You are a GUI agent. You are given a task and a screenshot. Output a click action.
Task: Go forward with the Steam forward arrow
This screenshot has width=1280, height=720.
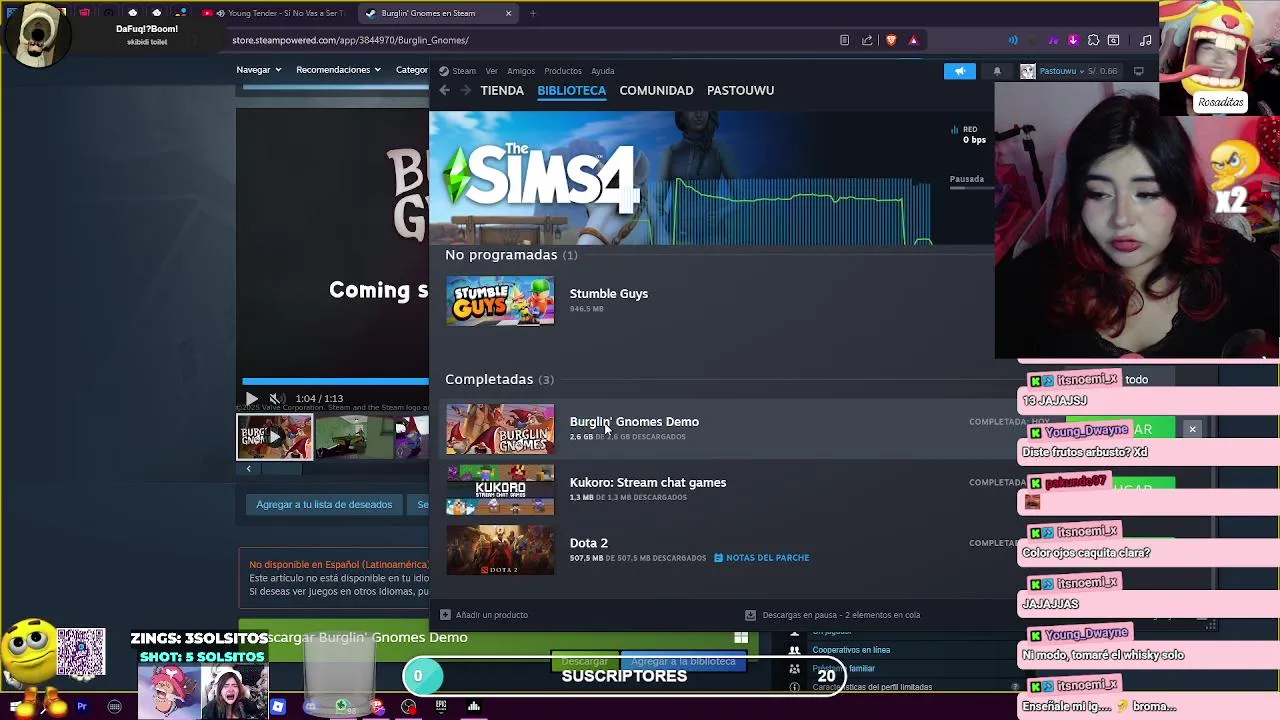(x=465, y=90)
